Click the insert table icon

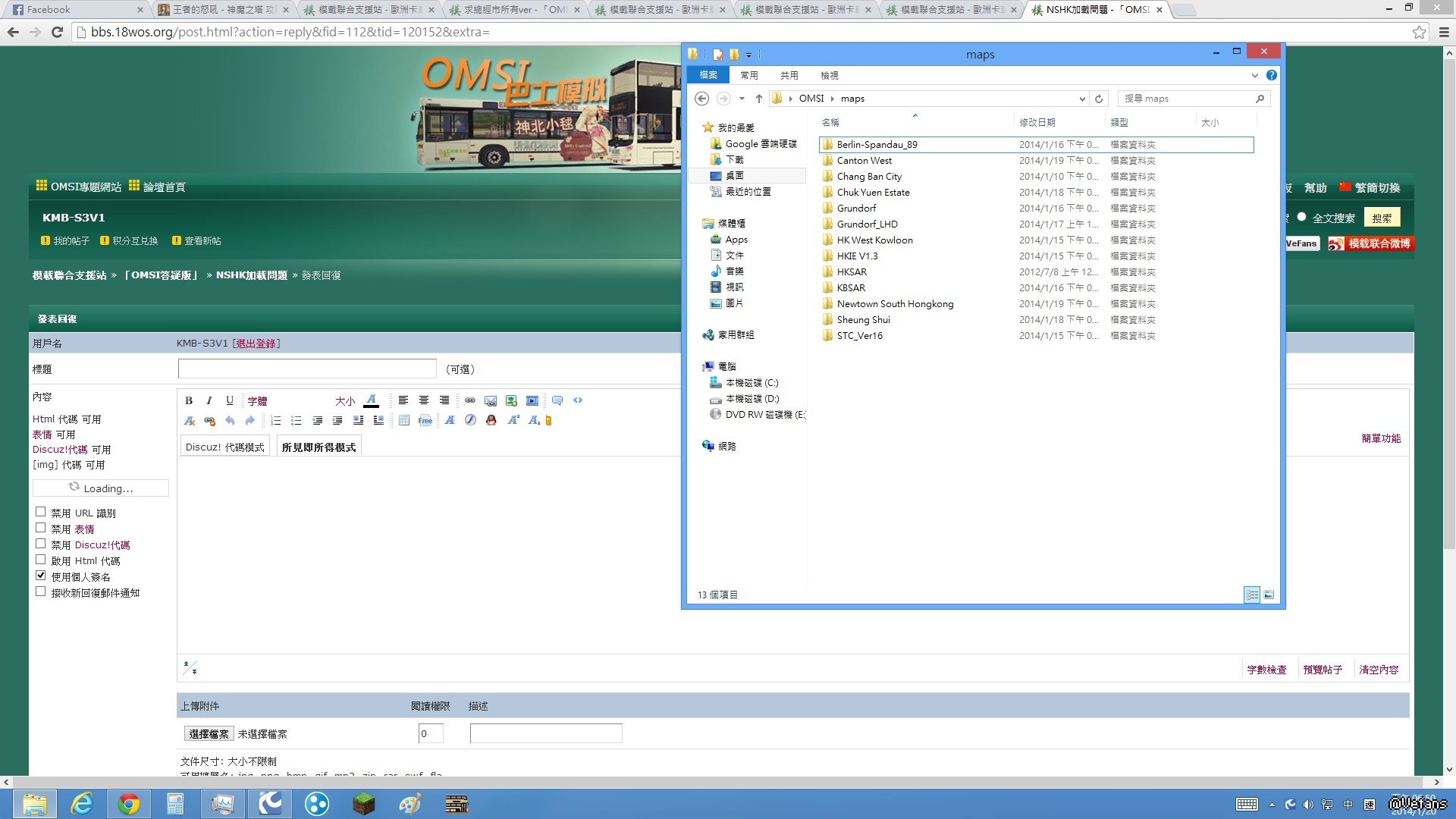[x=404, y=420]
